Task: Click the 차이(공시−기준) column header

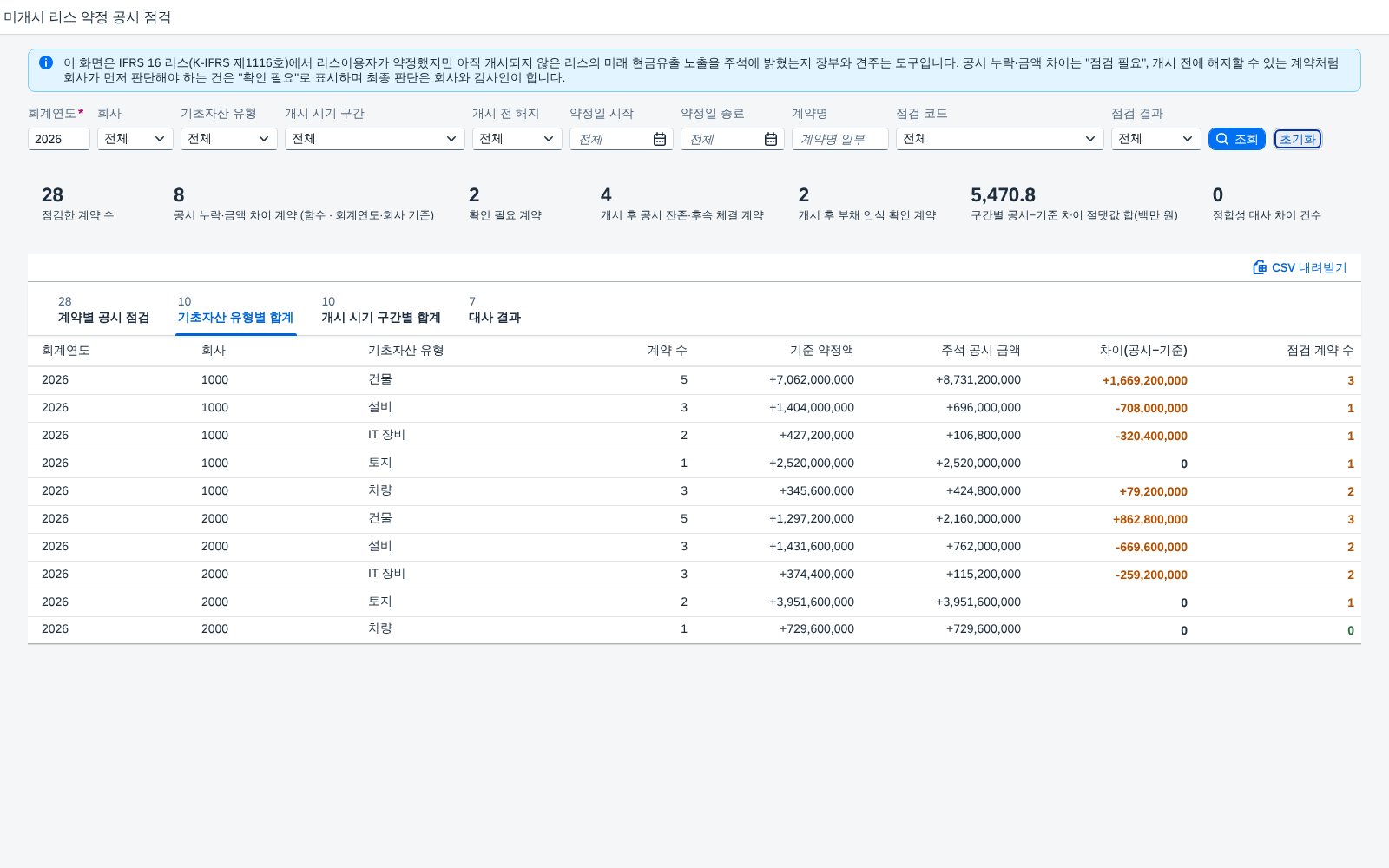Action: [x=1143, y=351]
